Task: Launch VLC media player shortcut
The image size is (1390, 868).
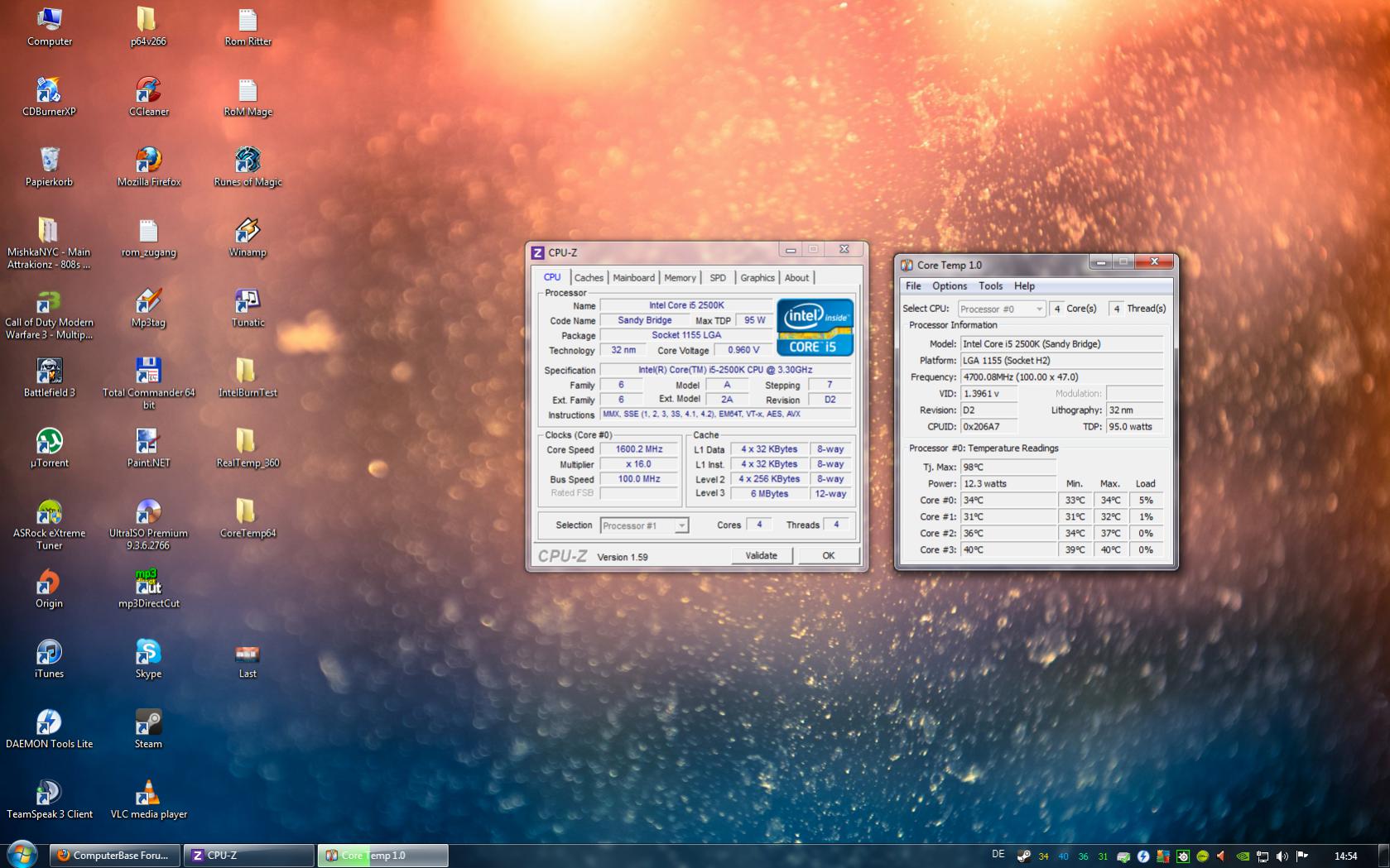Action: tap(148, 800)
